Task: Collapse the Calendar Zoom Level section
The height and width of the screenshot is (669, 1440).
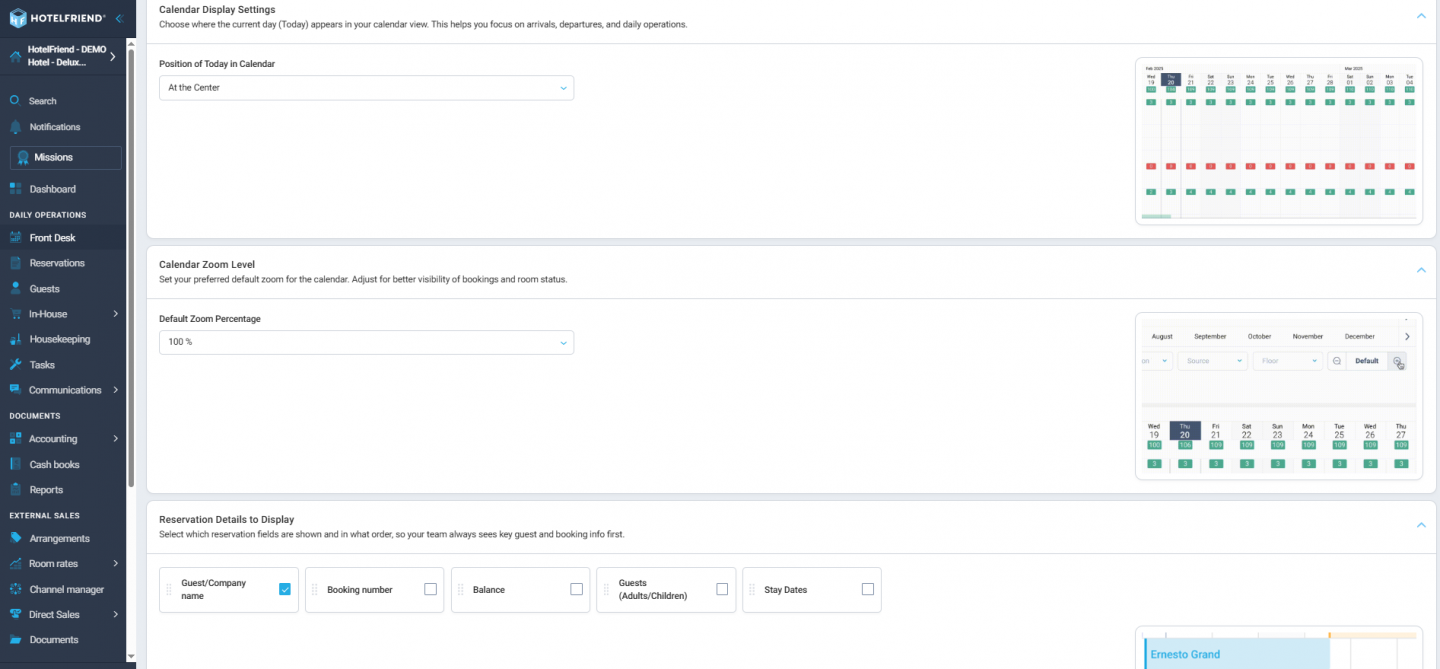Action: pyautogui.click(x=1420, y=270)
